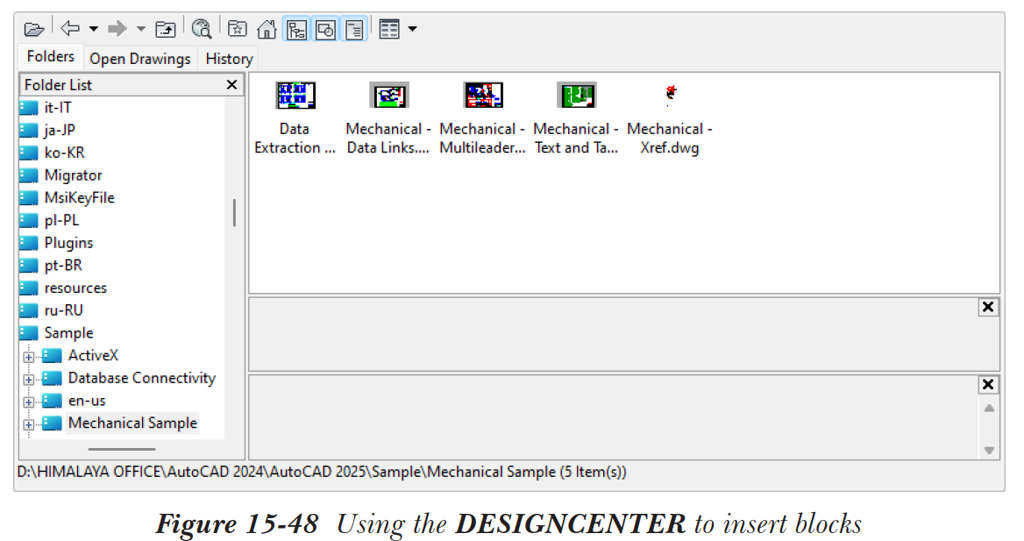This screenshot has width=1024, height=541.
Task: Click the ru-RU folder icon
Action: [x=29, y=310]
